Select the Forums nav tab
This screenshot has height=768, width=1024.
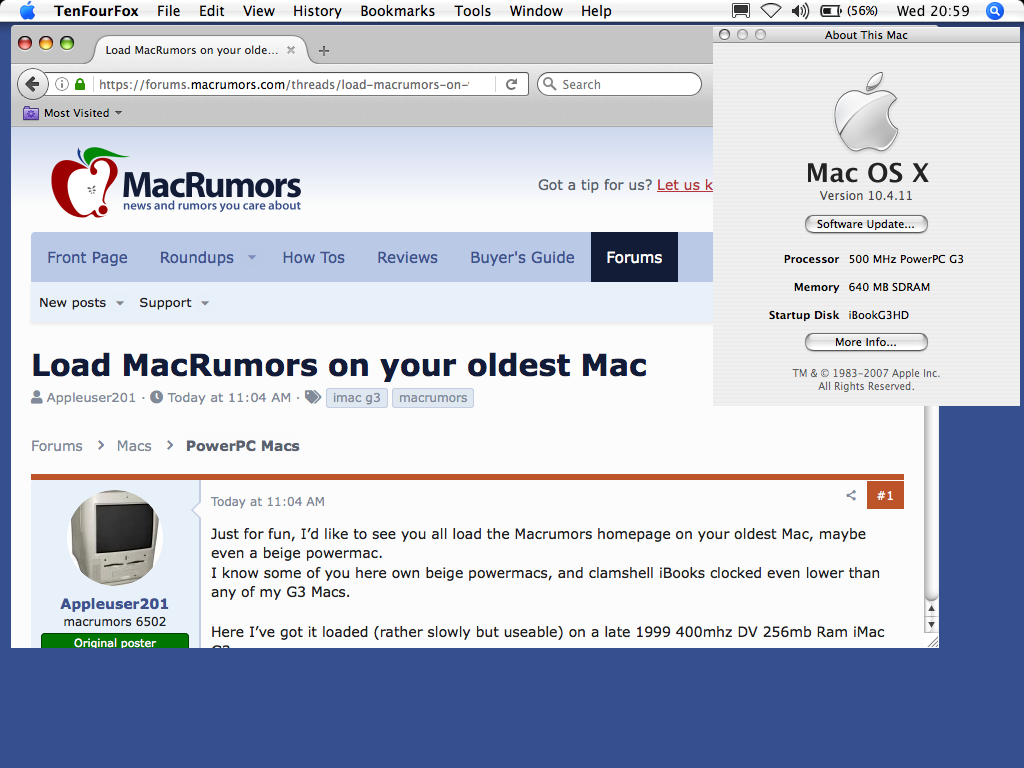pyautogui.click(x=634, y=257)
